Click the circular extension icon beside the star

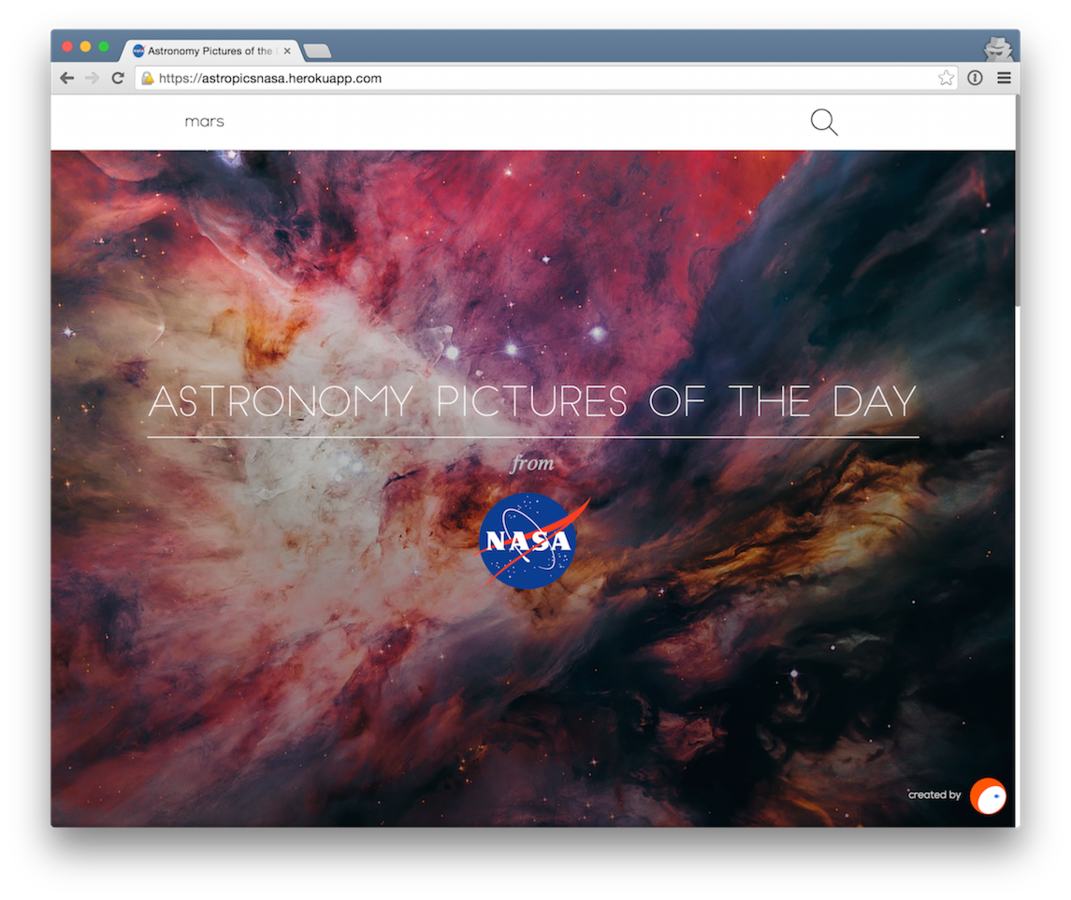click(975, 78)
